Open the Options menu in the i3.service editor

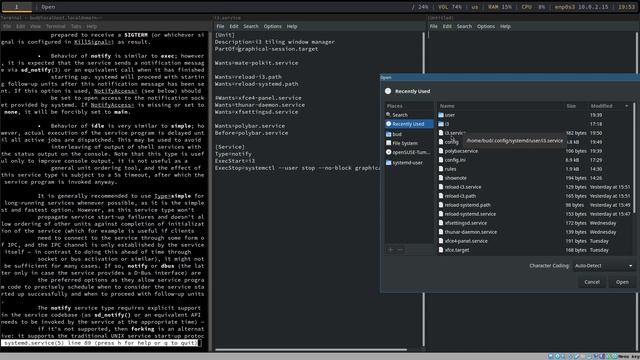tap(272, 26)
